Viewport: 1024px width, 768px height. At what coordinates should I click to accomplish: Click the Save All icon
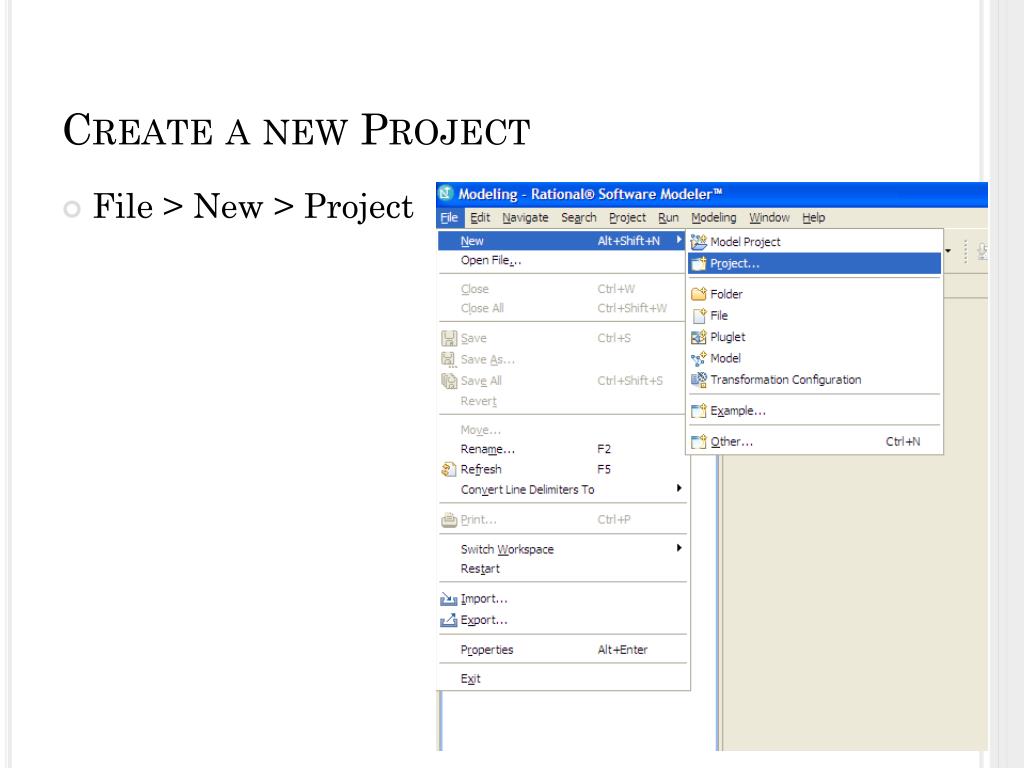point(449,381)
